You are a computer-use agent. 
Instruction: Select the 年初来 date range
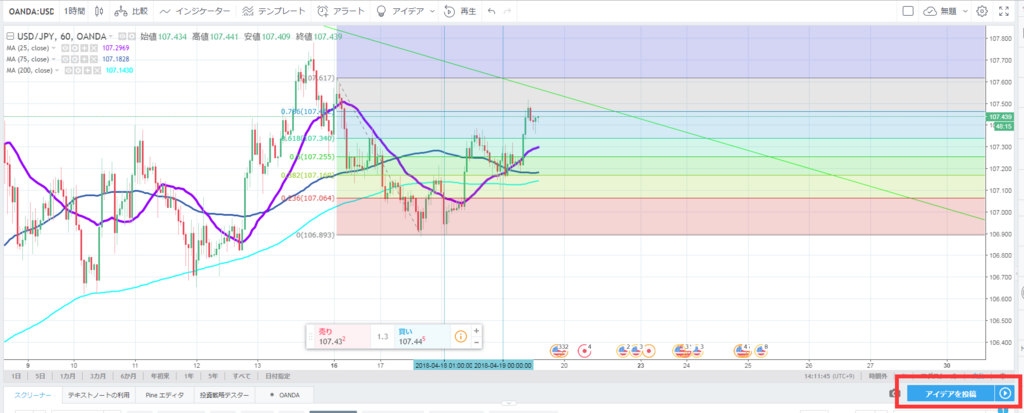click(159, 376)
